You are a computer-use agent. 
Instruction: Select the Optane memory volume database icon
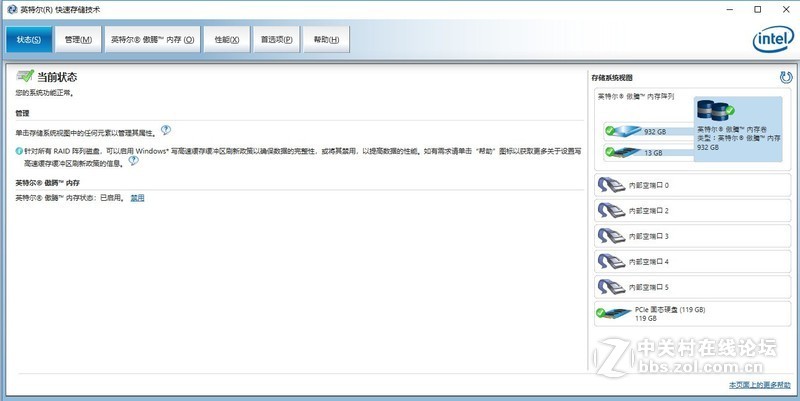pos(715,110)
